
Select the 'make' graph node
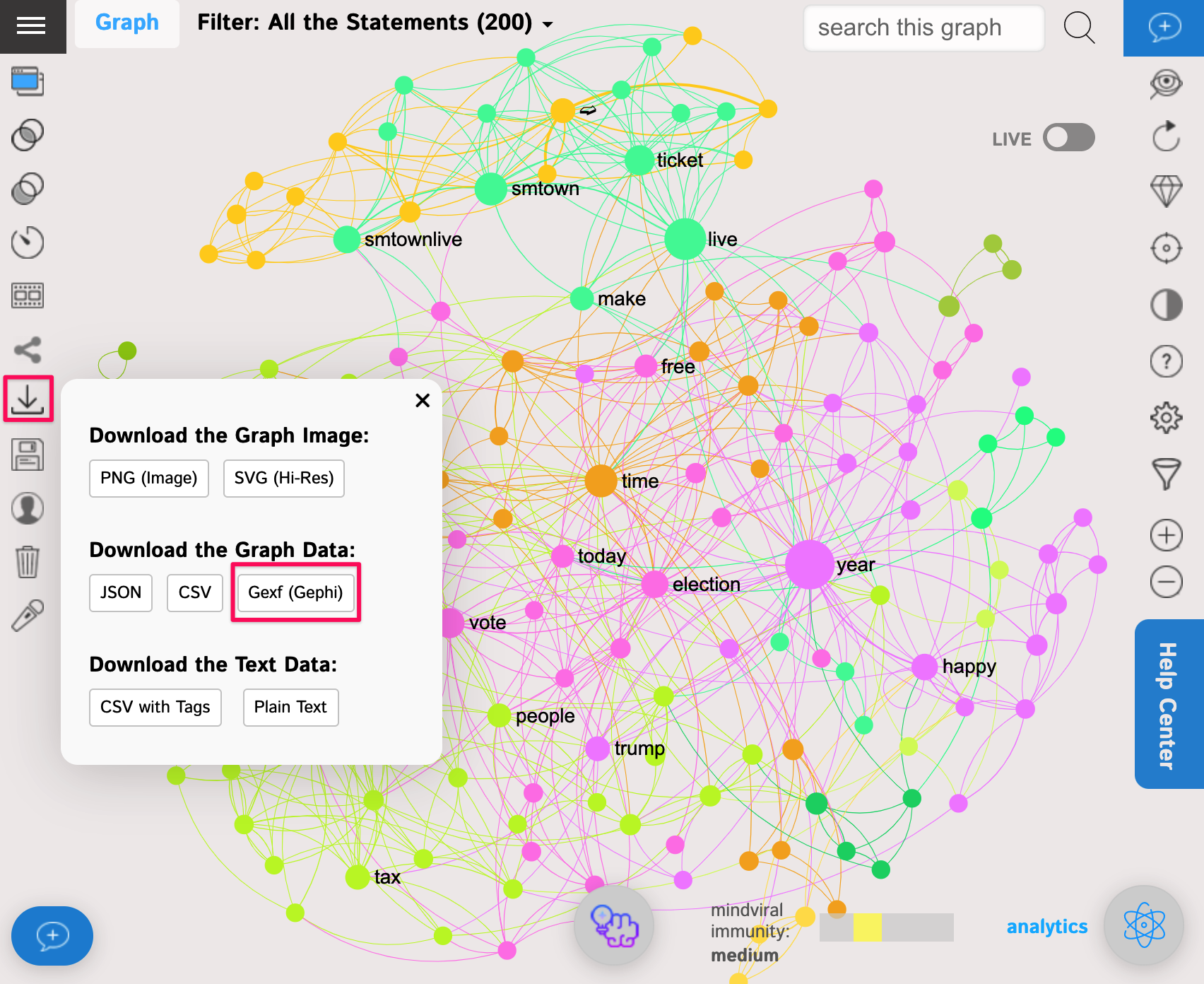(x=582, y=298)
